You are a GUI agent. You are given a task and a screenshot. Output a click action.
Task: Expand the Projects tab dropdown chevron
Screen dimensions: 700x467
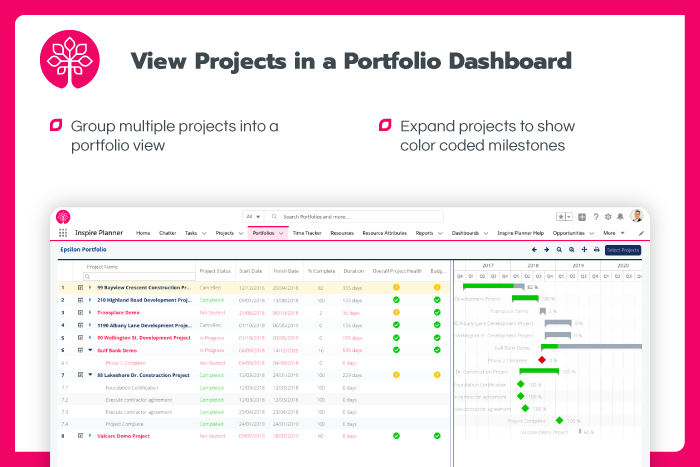pyautogui.click(x=241, y=233)
